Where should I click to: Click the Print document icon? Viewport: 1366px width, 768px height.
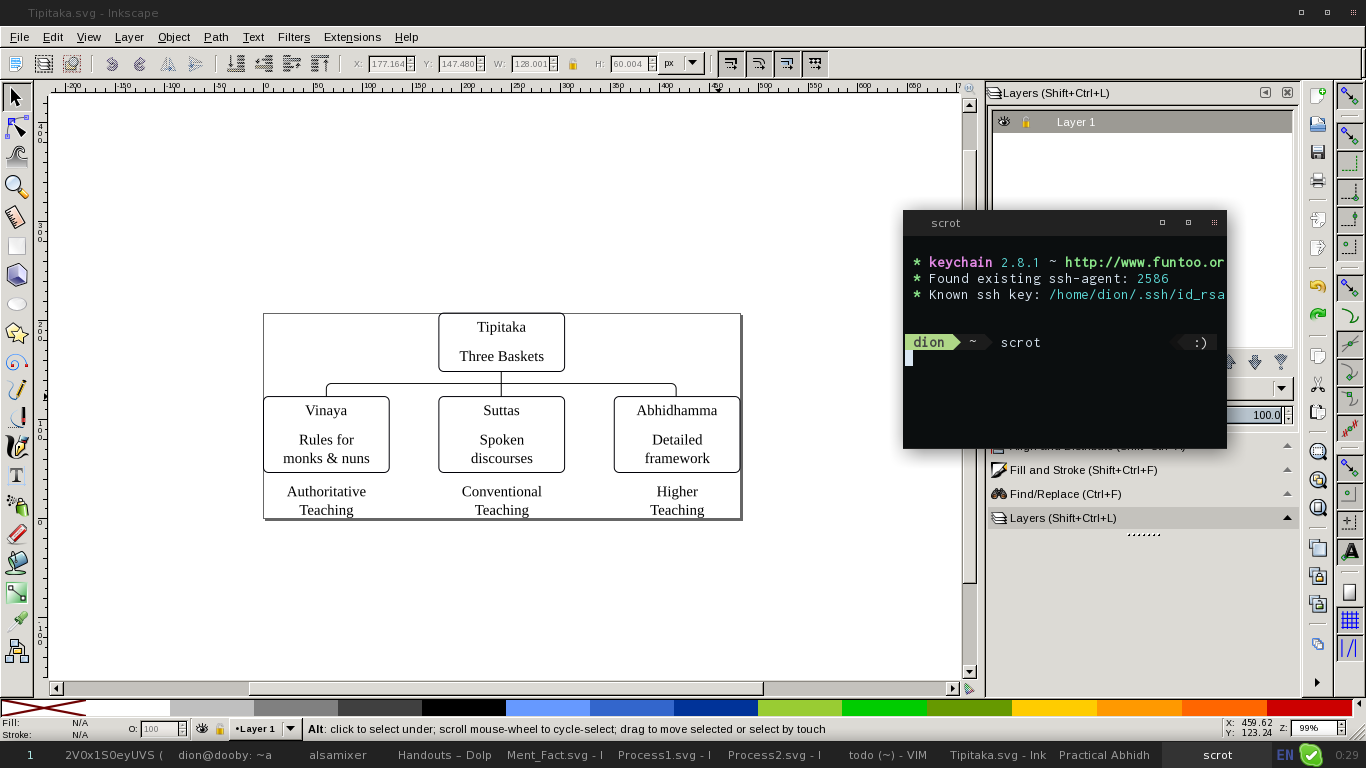[1318, 181]
